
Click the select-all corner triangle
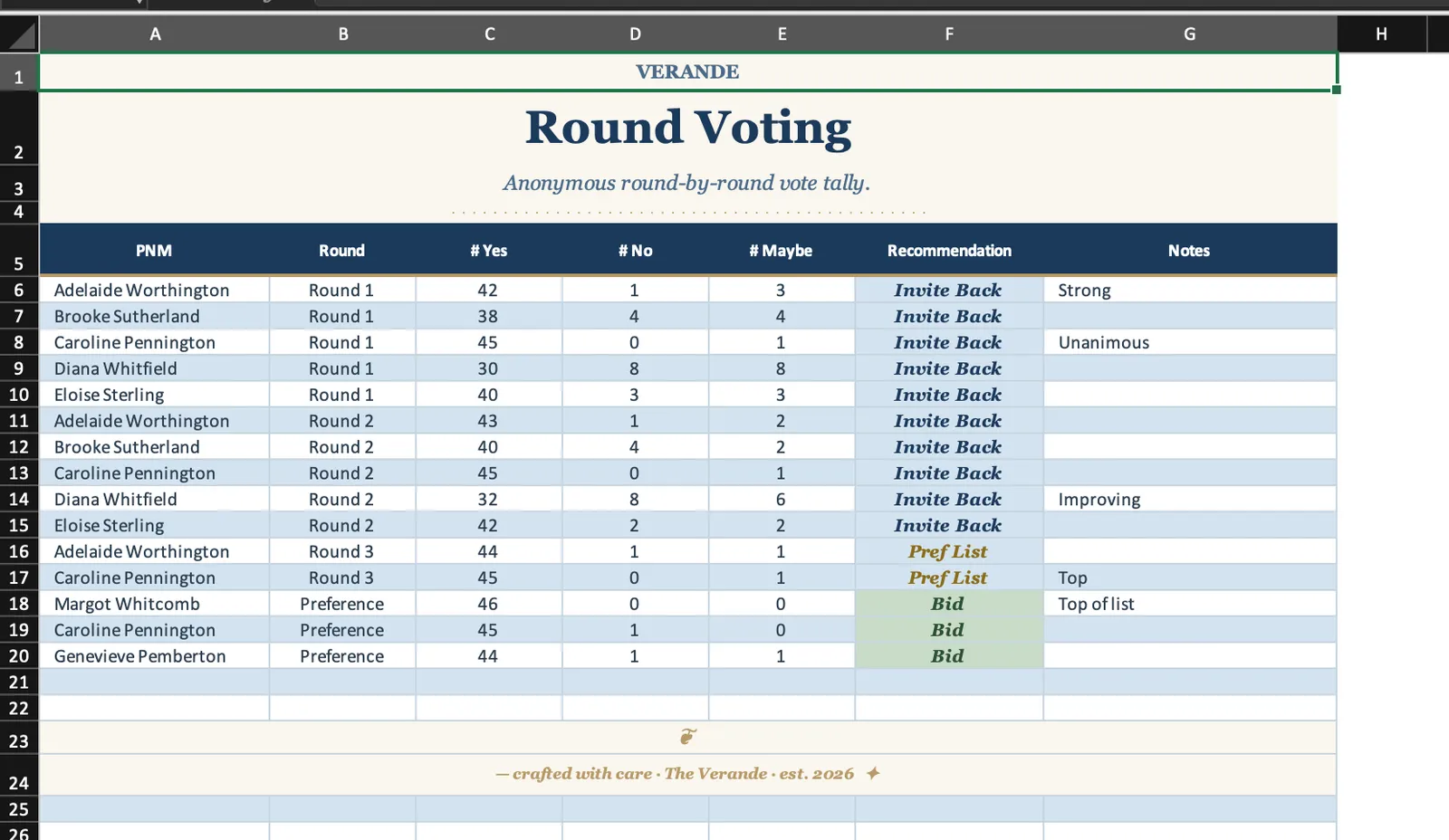coord(20,34)
